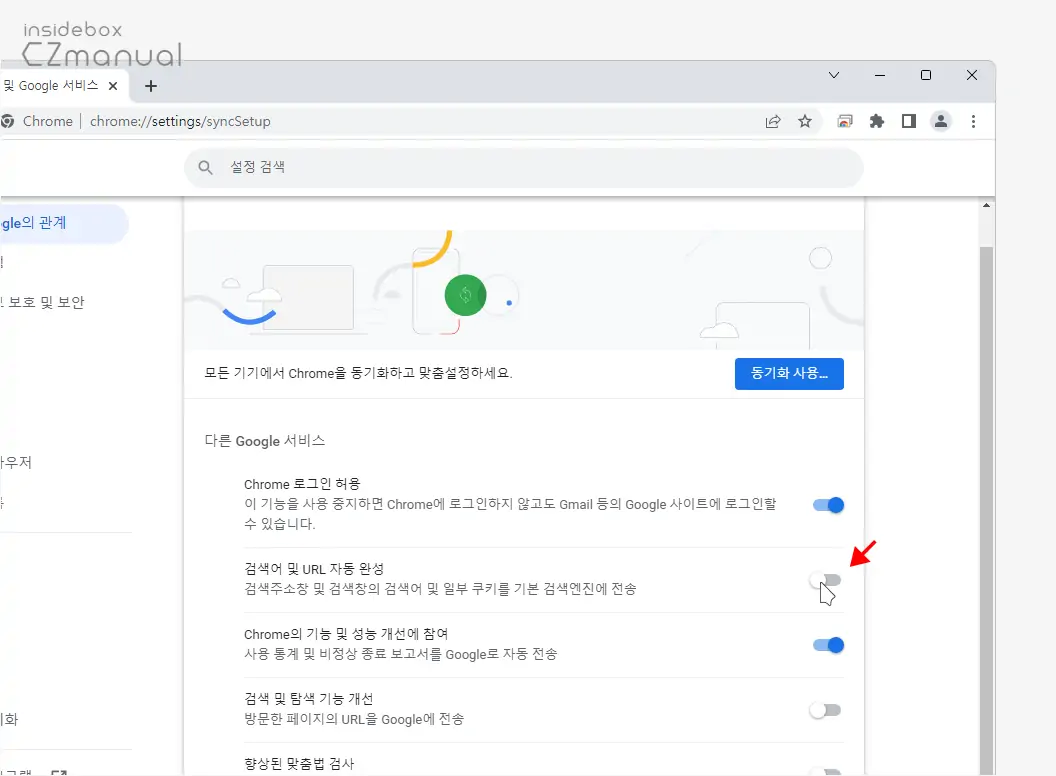Minimize the Chrome window

pyautogui.click(x=880, y=75)
